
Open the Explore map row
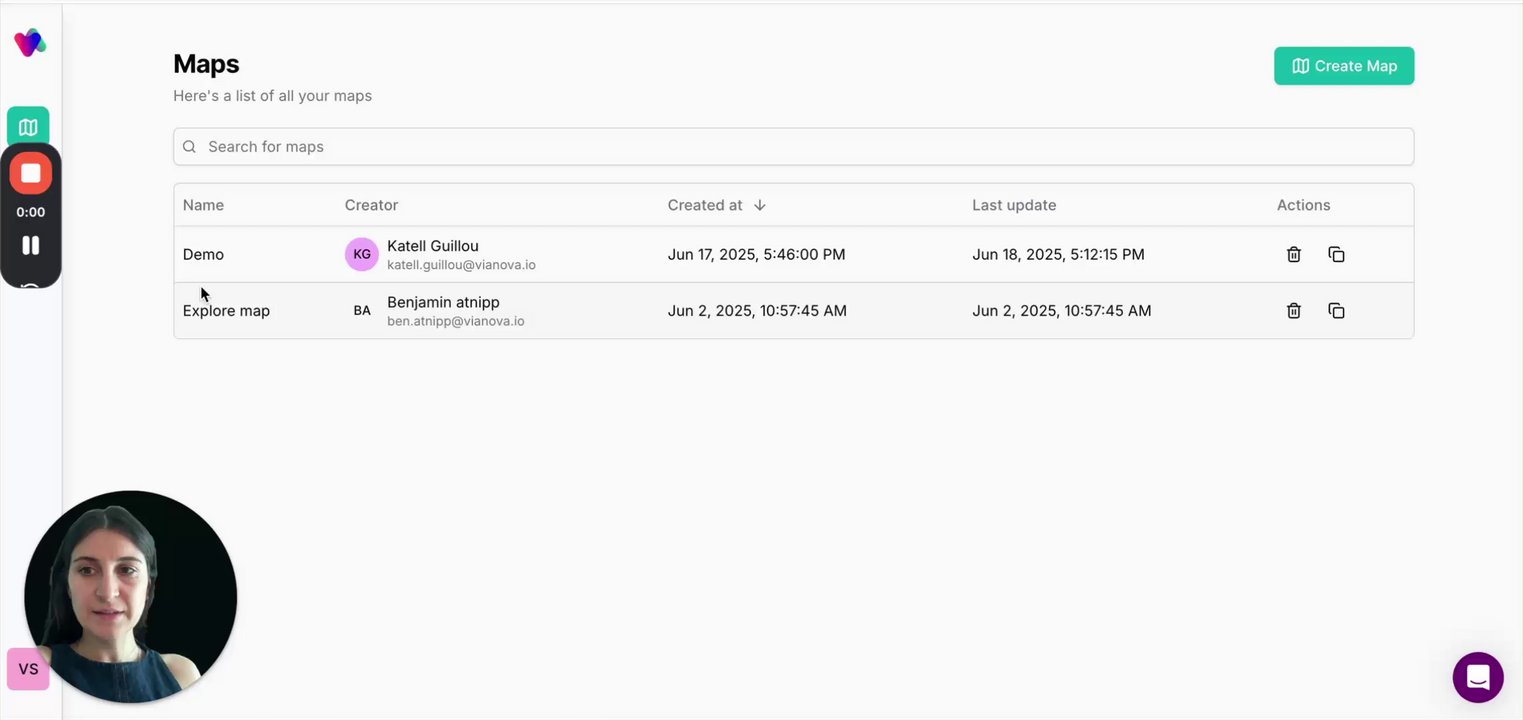tap(226, 310)
